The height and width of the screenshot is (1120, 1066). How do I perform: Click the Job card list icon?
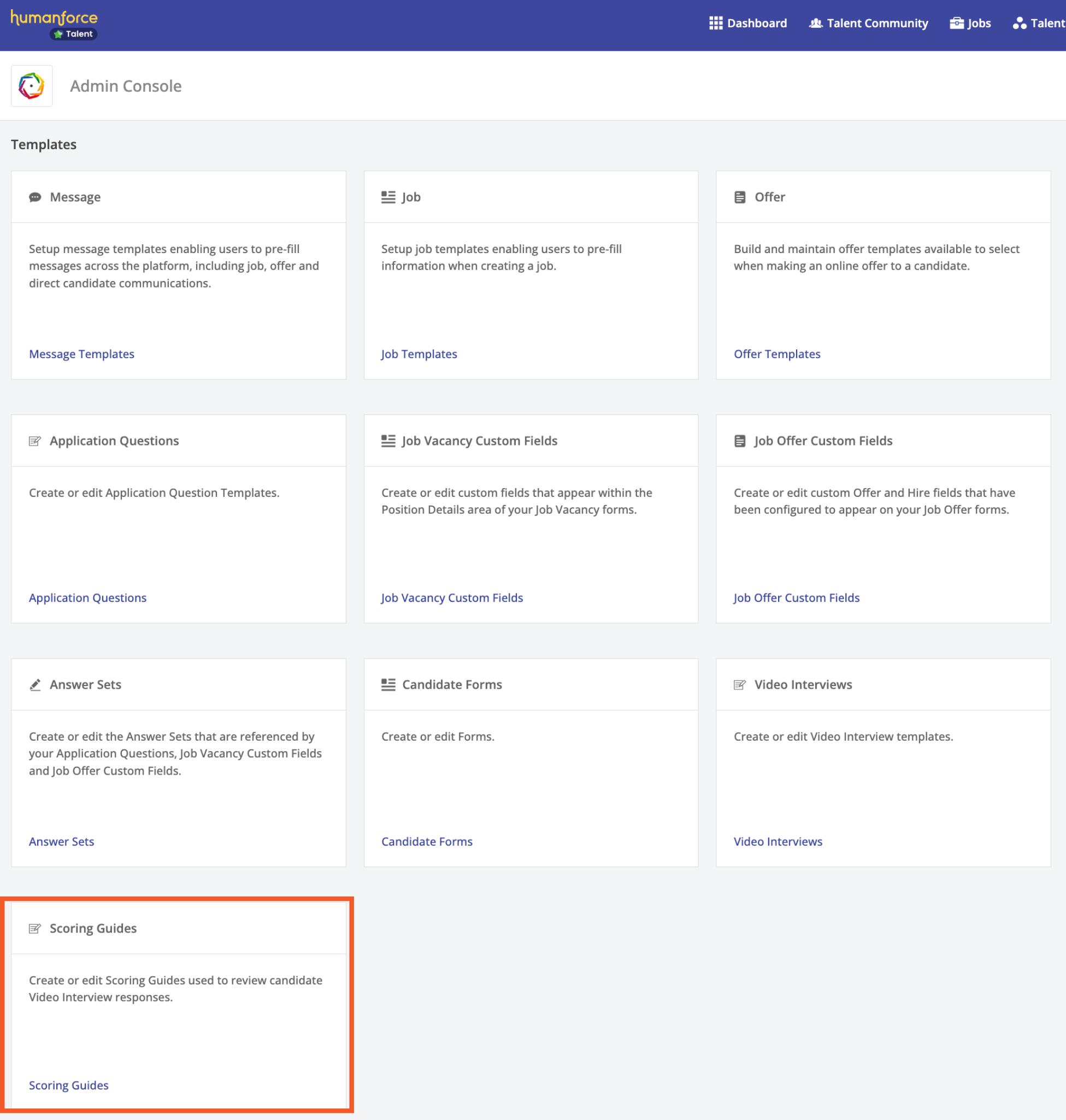coord(388,197)
